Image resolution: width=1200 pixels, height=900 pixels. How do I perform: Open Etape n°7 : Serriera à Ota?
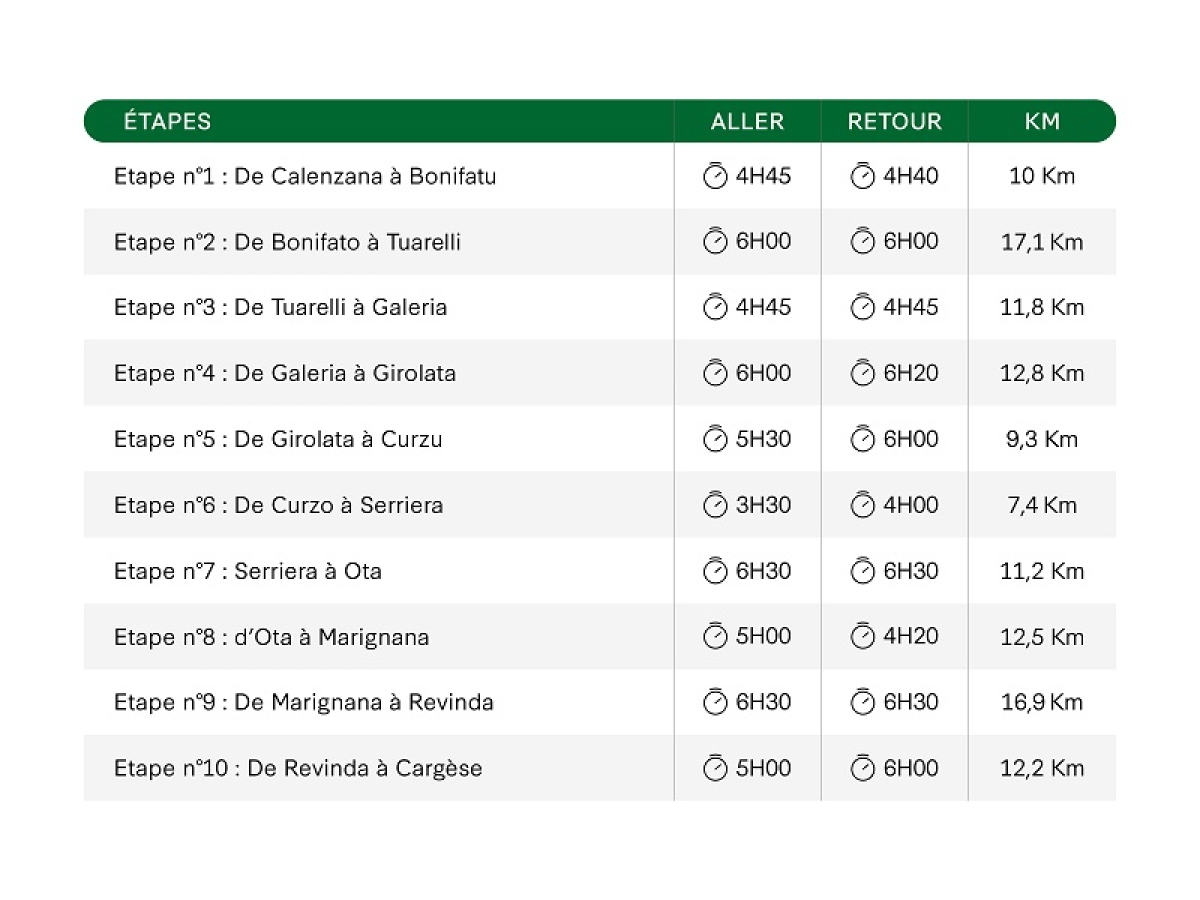[x=248, y=571]
